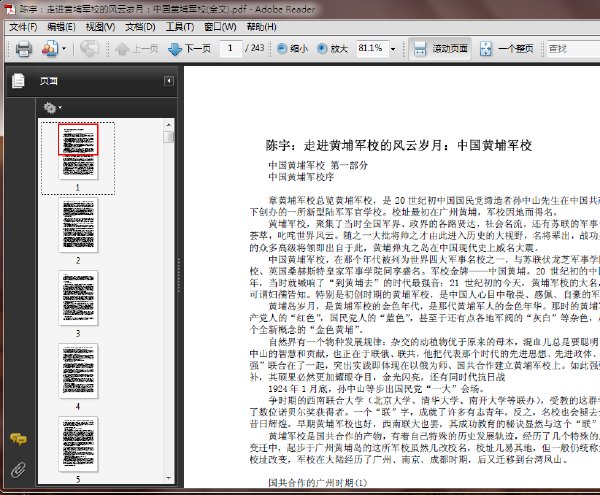
Task: Click thumbnail scrollbar down arrow
Action: click(x=168, y=478)
